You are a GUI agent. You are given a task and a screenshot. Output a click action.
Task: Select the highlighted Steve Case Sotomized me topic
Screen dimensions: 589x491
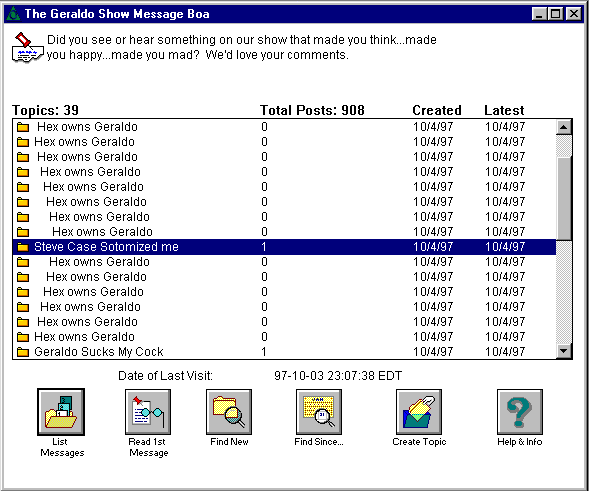tap(284, 247)
